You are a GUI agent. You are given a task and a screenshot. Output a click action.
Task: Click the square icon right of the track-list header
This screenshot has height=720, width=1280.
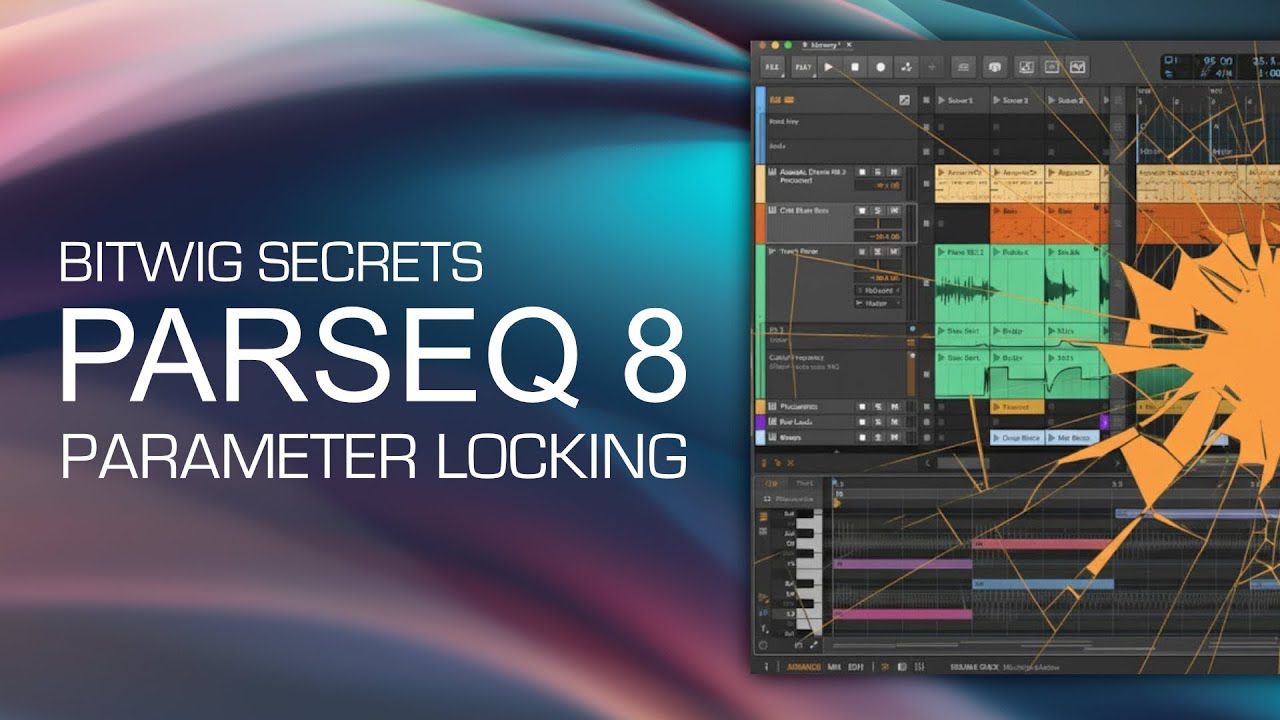[904, 100]
